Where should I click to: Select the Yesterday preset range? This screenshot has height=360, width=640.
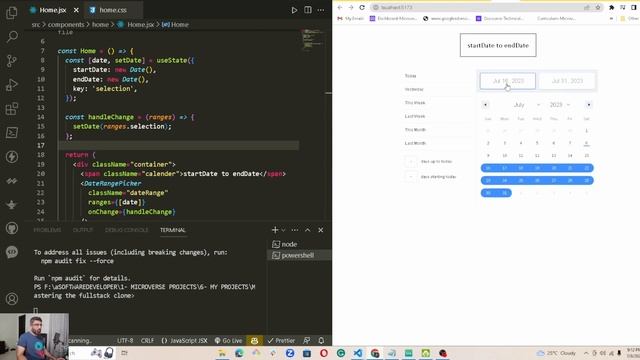(x=414, y=89)
